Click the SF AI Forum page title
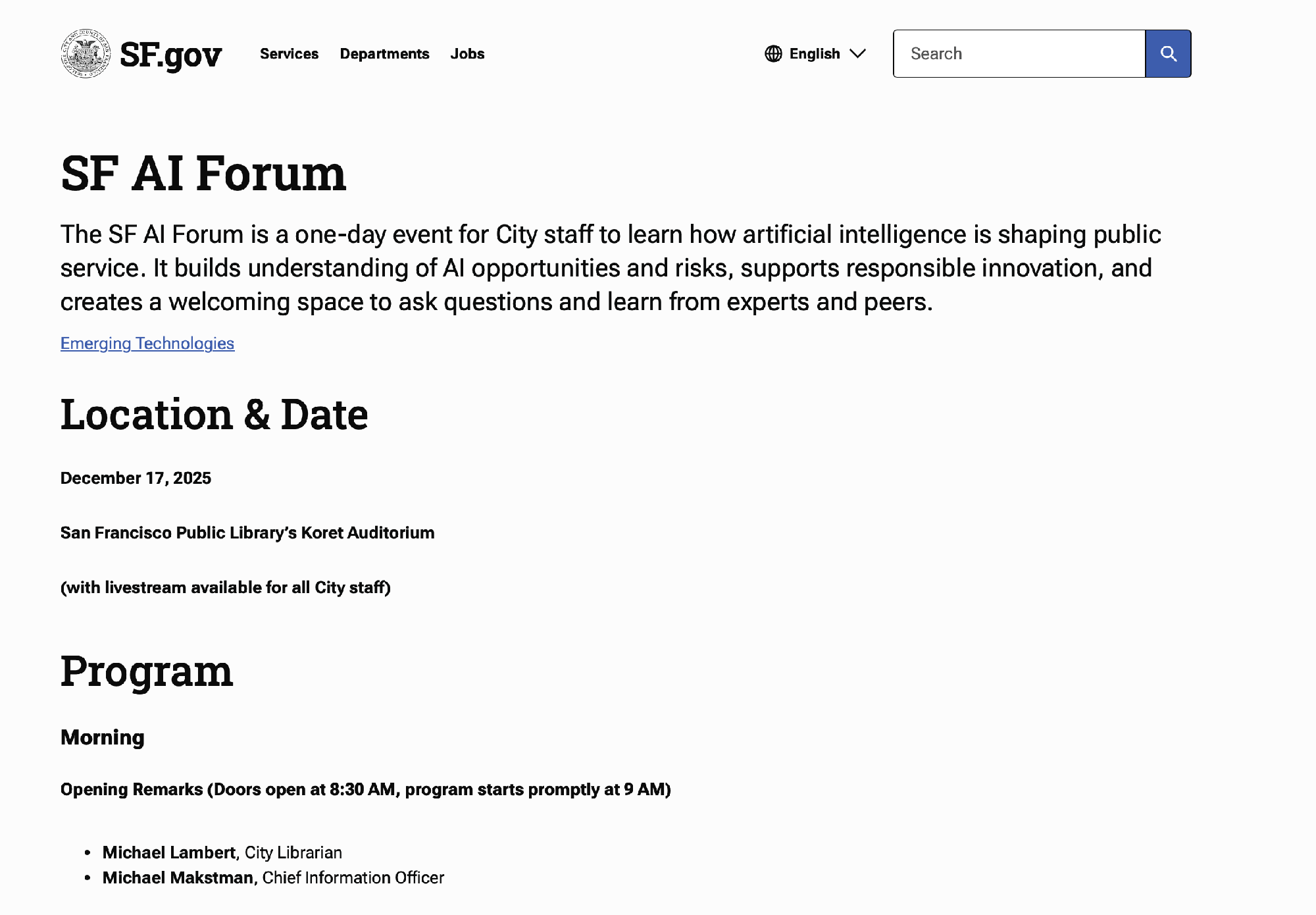 [203, 174]
